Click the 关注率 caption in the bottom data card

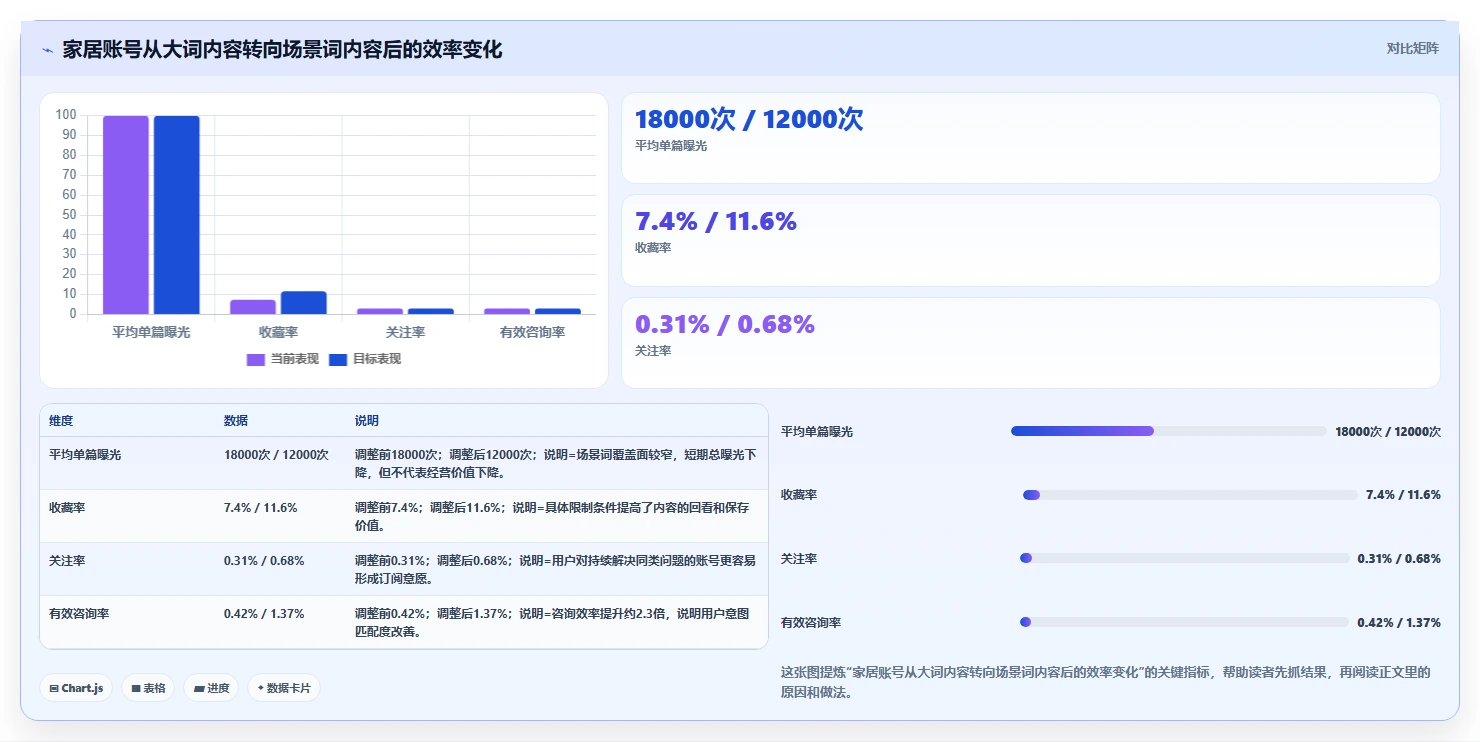(653, 351)
